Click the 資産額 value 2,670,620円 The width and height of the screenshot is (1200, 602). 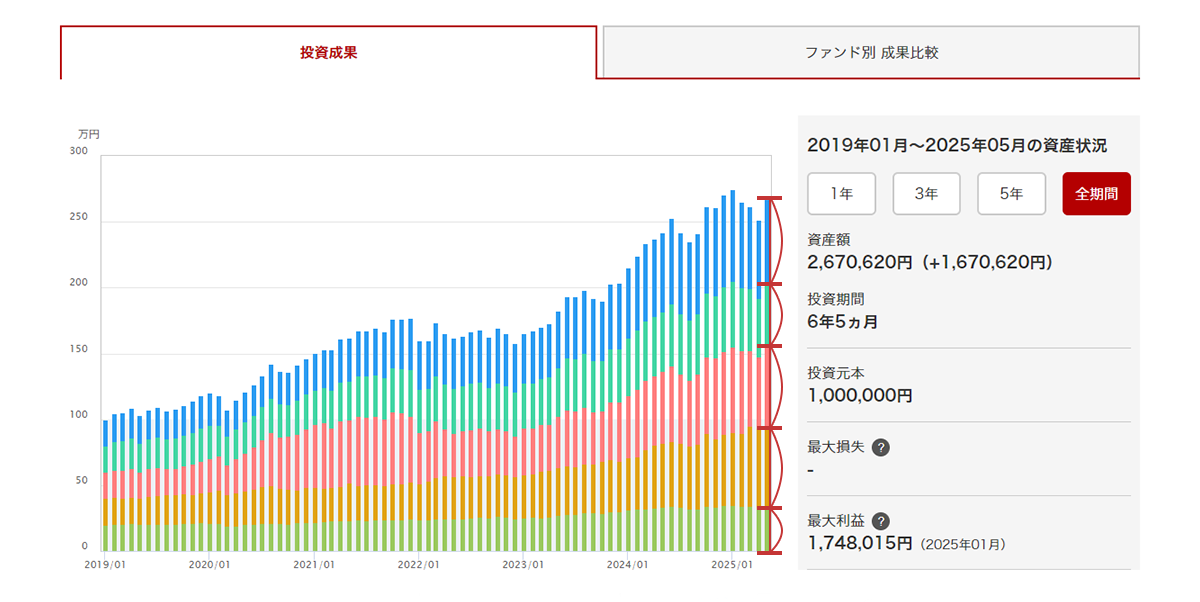click(860, 262)
